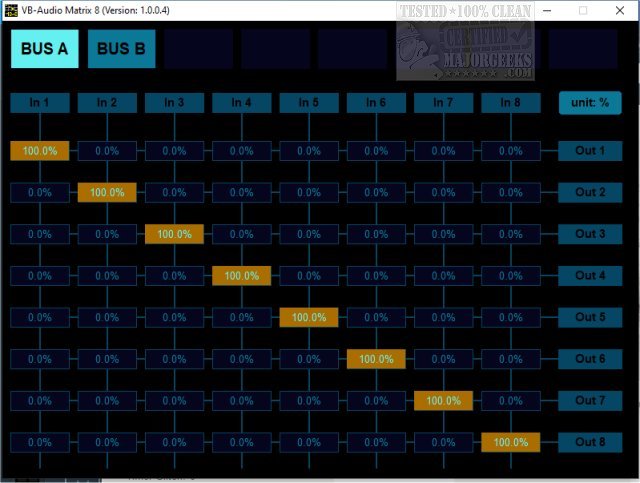Switch to the BUS B tab
640x483 pixels.
pos(121,49)
